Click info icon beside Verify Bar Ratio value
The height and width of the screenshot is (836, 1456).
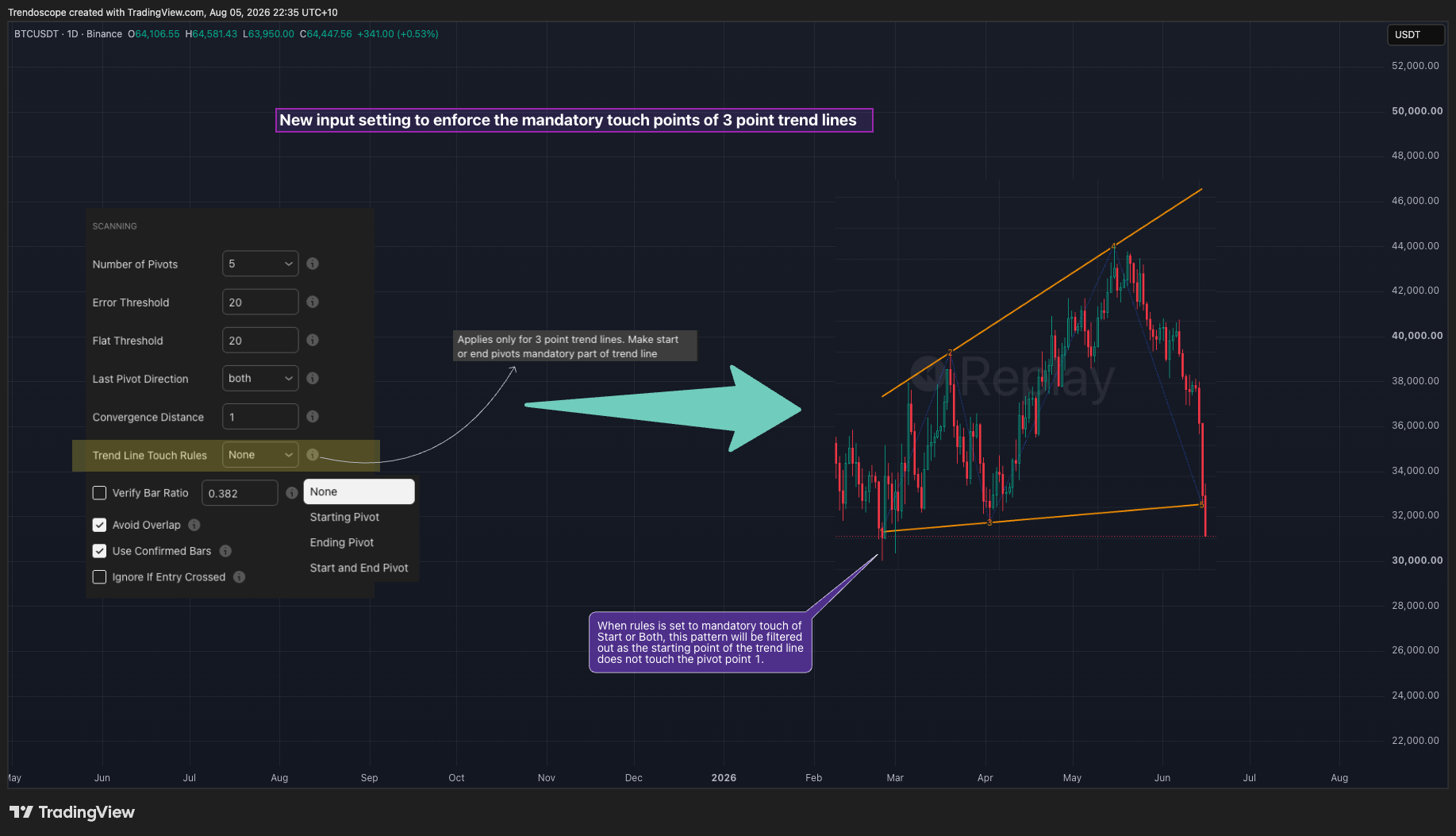(x=291, y=493)
